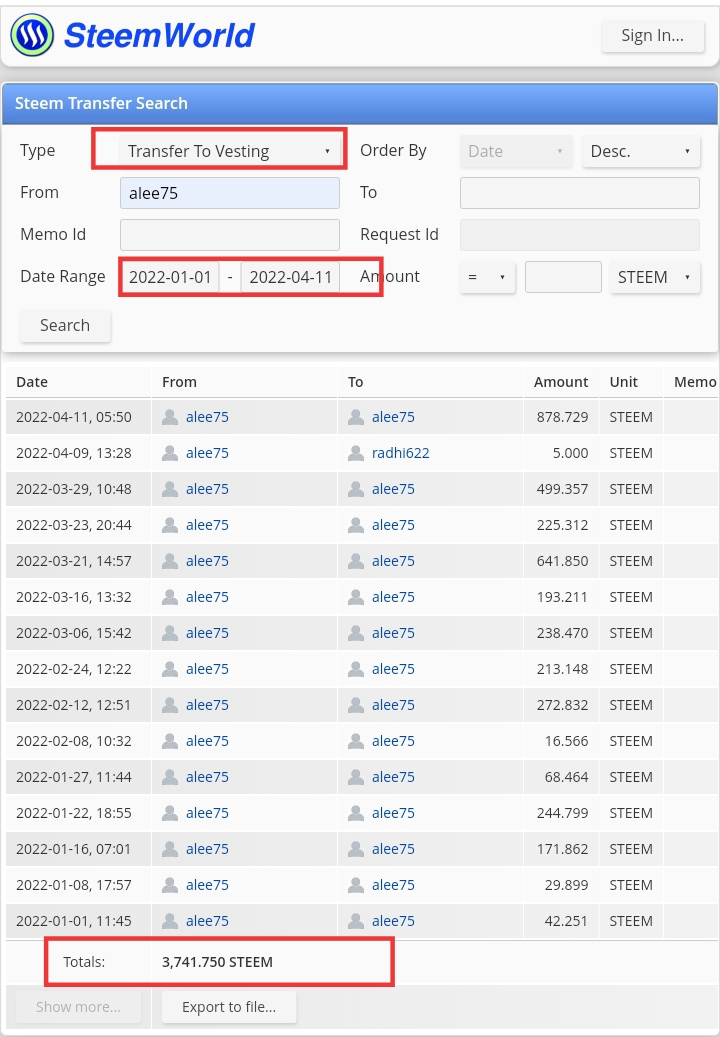This screenshot has width=720, height=1037.
Task: Focus the Request Id input field
Action: [x=580, y=235]
